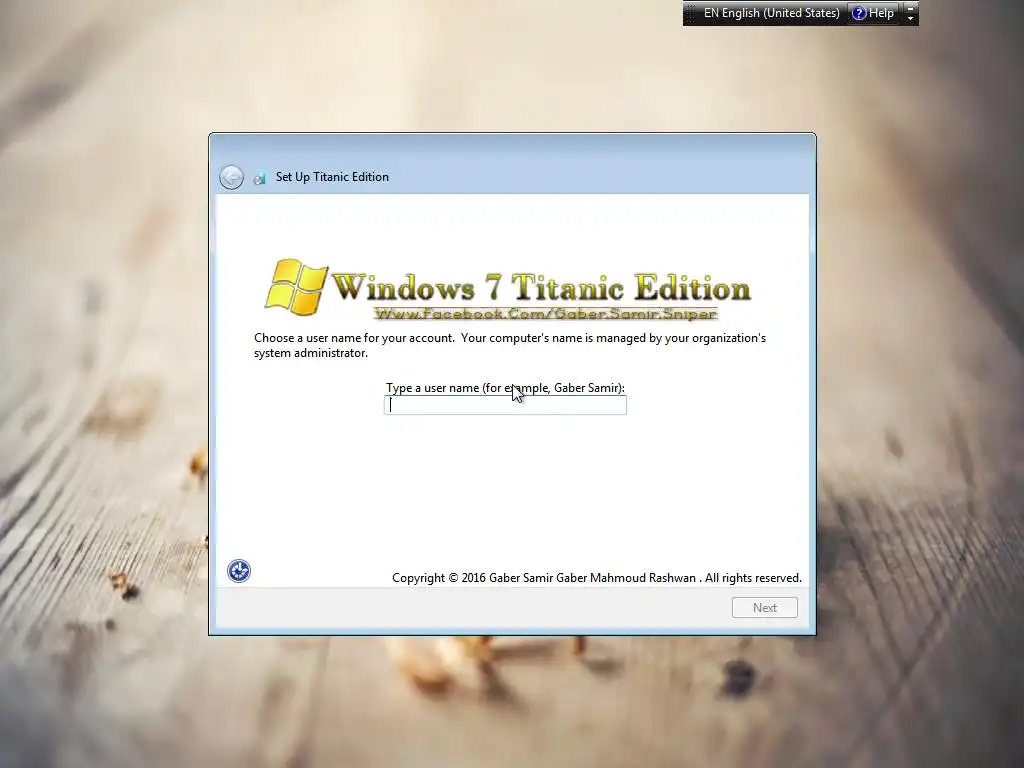Image resolution: width=1024 pixels, height=768 pixels.
Task: Click the setup icon beside Set Up Titanic Edition
Action: coord(259,178)
